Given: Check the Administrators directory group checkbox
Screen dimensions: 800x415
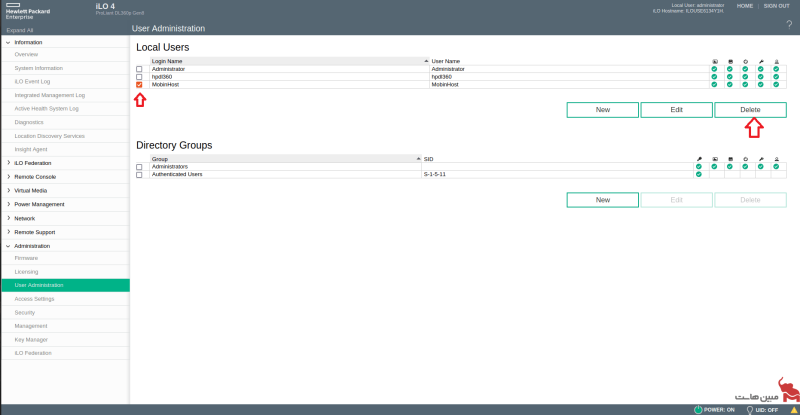Looking at the screenshot, I should [139, 167].
